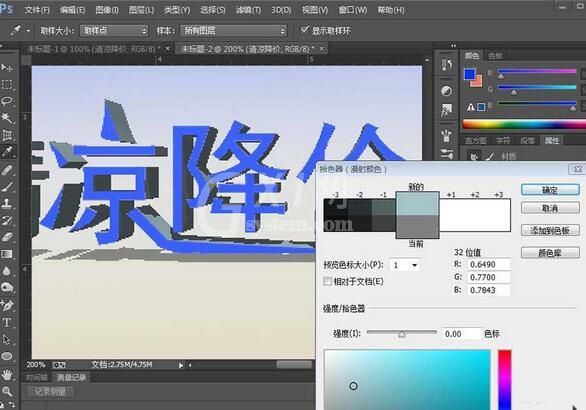The width and height of the screenshot is (586, 410).
Task: Select the Crop tool
Action: tap(7, 135)
